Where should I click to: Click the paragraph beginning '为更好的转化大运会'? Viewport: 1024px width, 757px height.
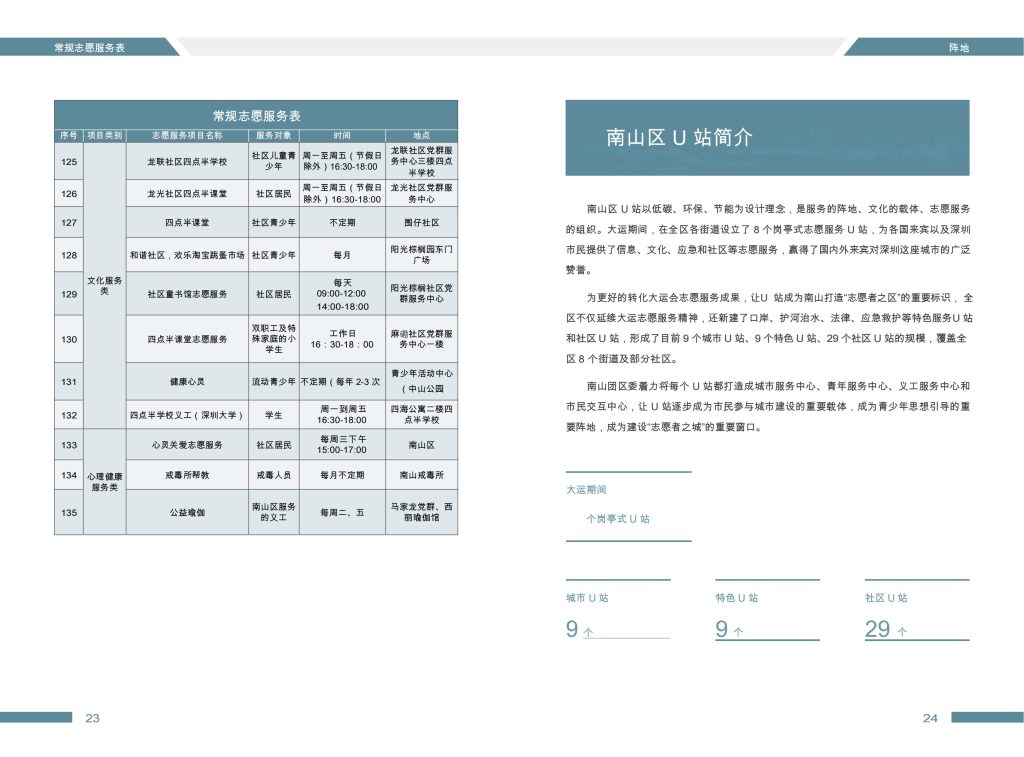[x=769, y=328]
